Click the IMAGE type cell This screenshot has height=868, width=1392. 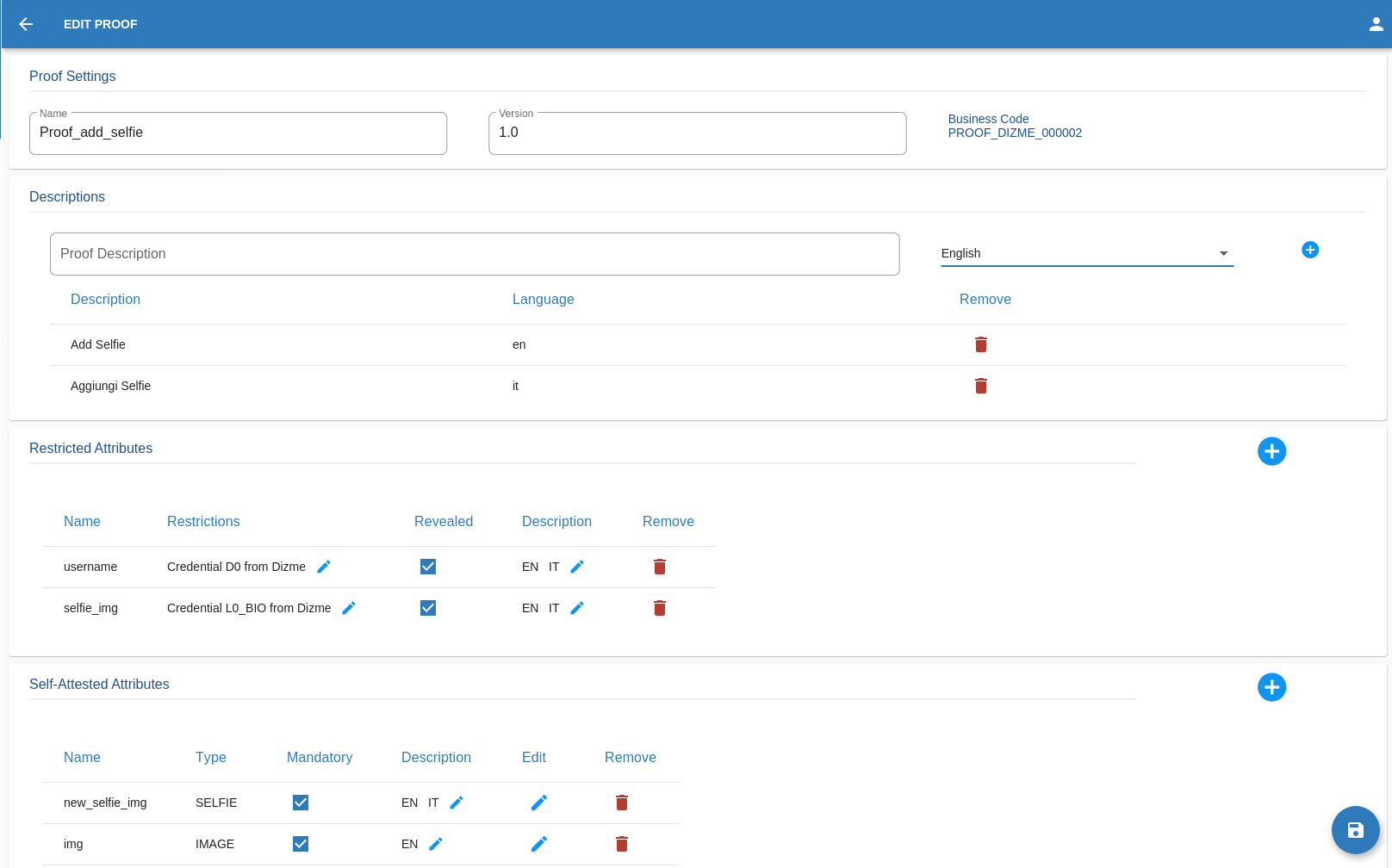point(214,844)
